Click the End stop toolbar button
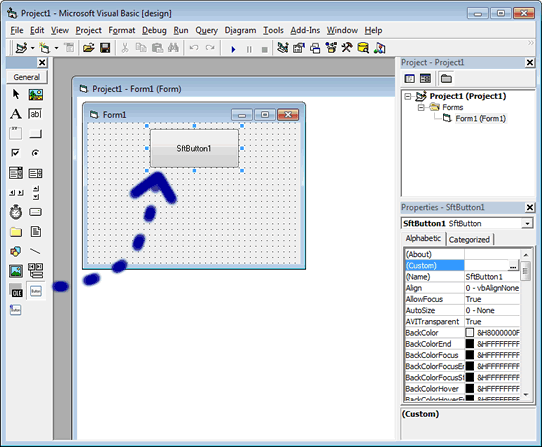 (264, 49)
